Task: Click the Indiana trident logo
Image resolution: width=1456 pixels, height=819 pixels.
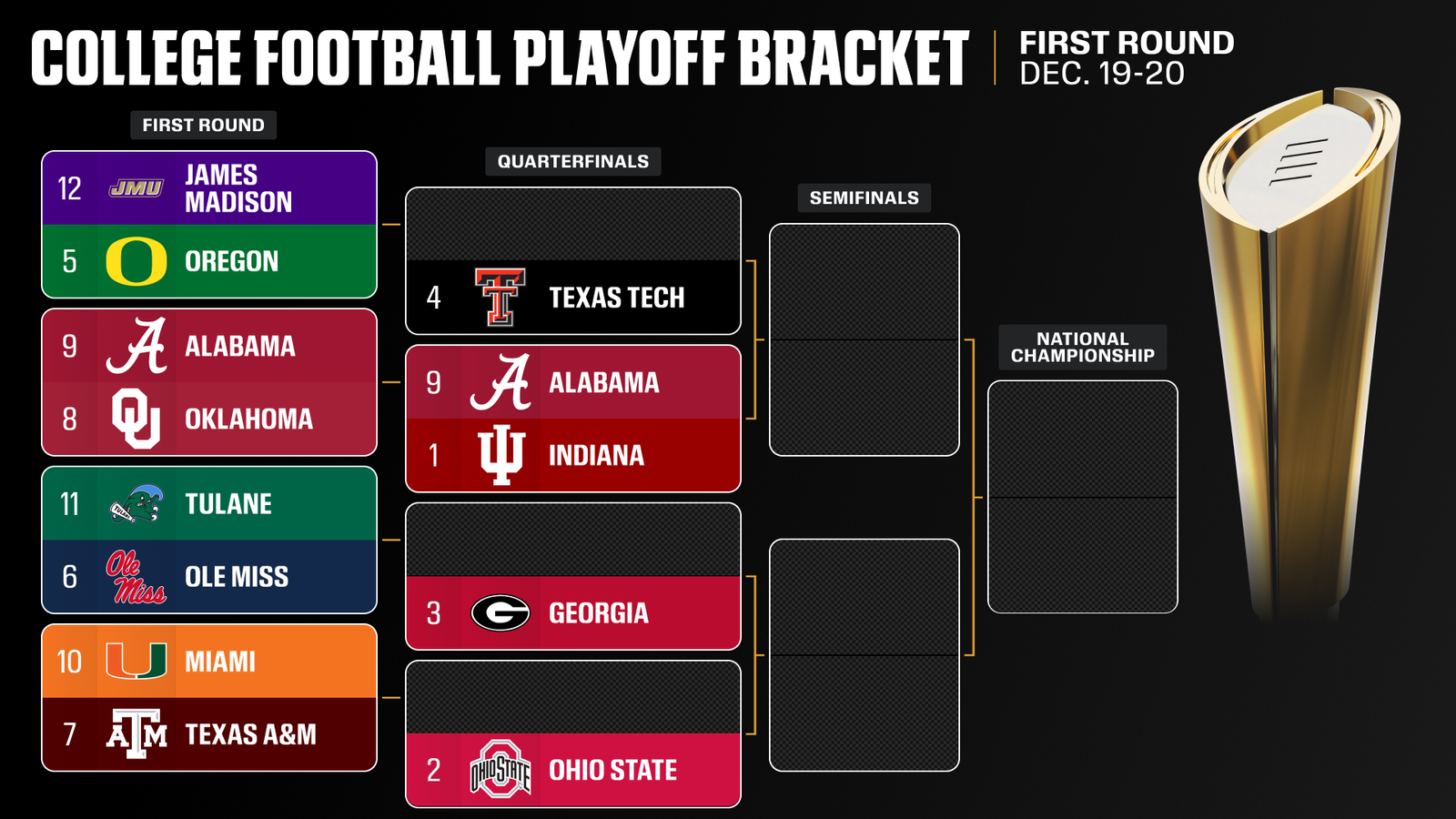Action: (x=500, y=455)
